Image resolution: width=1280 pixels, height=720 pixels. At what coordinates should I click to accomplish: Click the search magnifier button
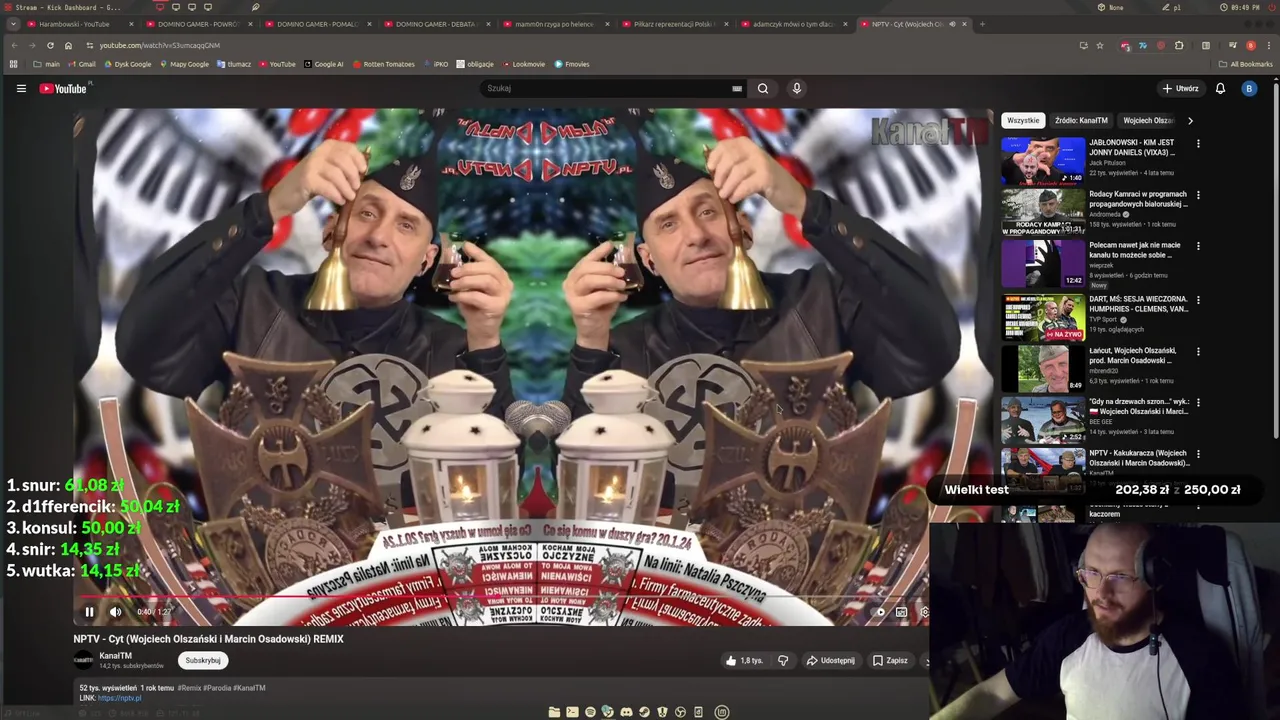point(763,88)
